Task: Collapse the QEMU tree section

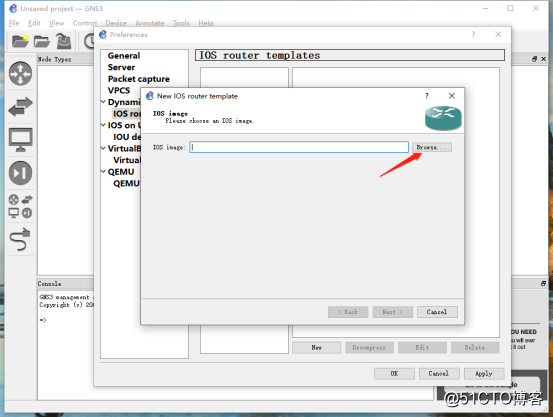Action: click(x=103, y=172)
